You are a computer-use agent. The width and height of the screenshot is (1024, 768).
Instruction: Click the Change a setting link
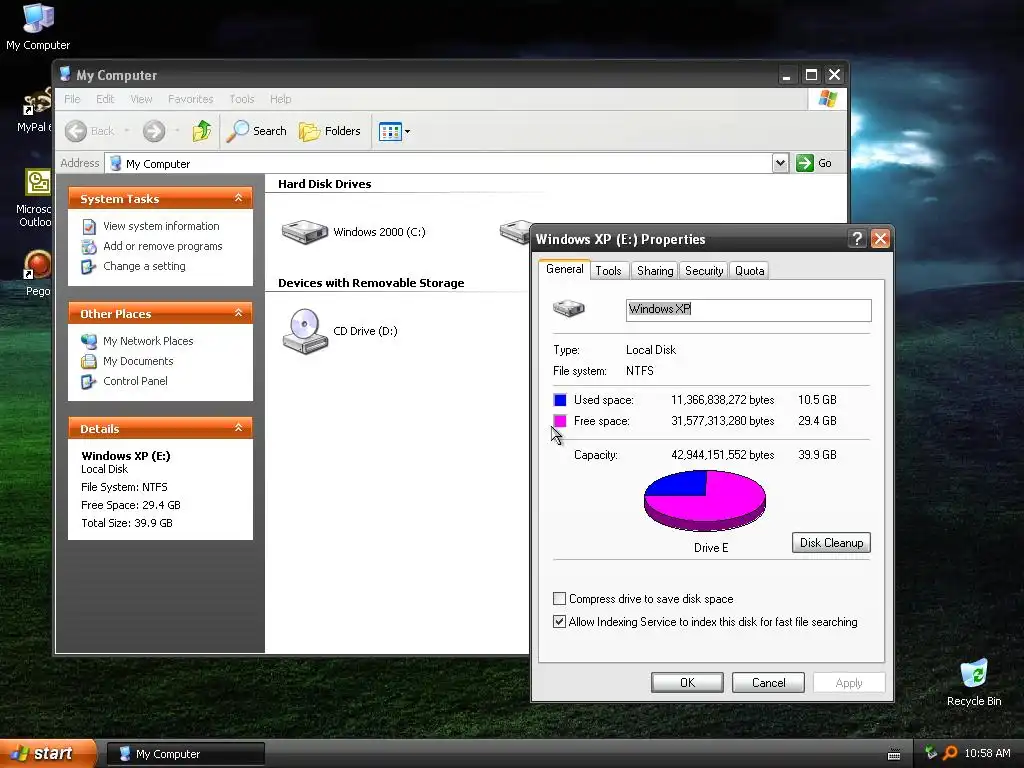coord(144,266)
